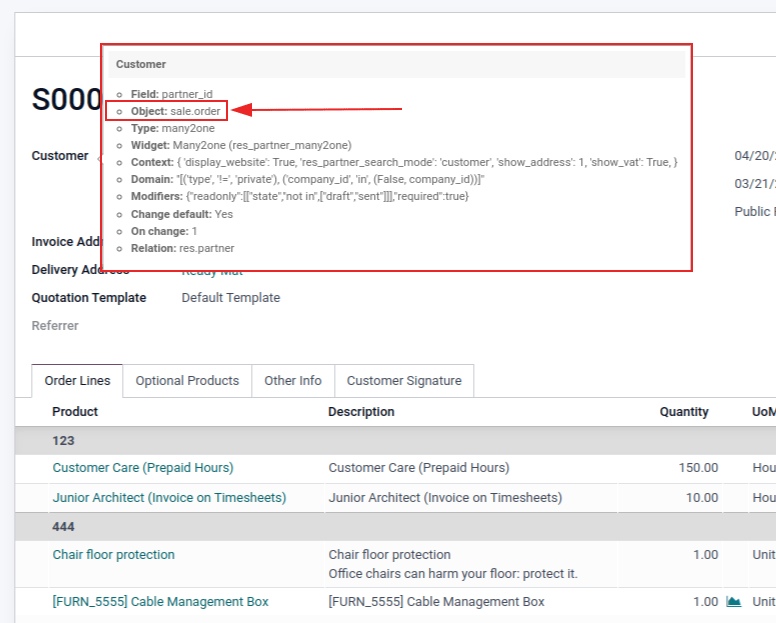Viewport: 776px width, 623px height.
Task: Sort by the Quantity column header
Action: (684, 412)
